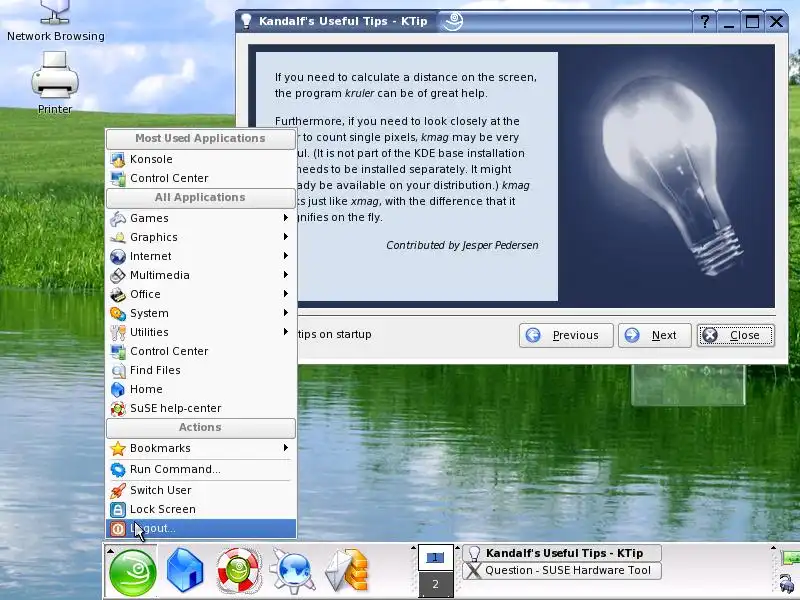Open the Printer desktop icon

55,83
